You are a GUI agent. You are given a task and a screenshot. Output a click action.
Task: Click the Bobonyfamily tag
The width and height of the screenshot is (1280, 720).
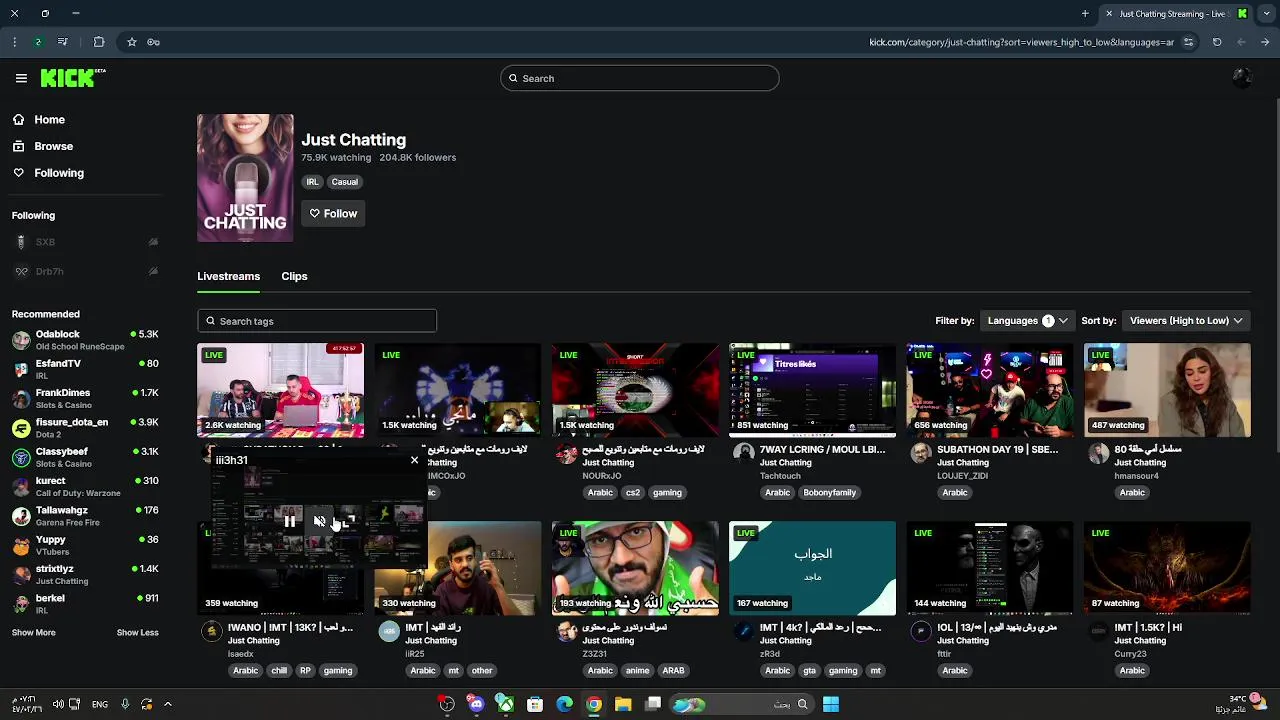pos(829,492)
